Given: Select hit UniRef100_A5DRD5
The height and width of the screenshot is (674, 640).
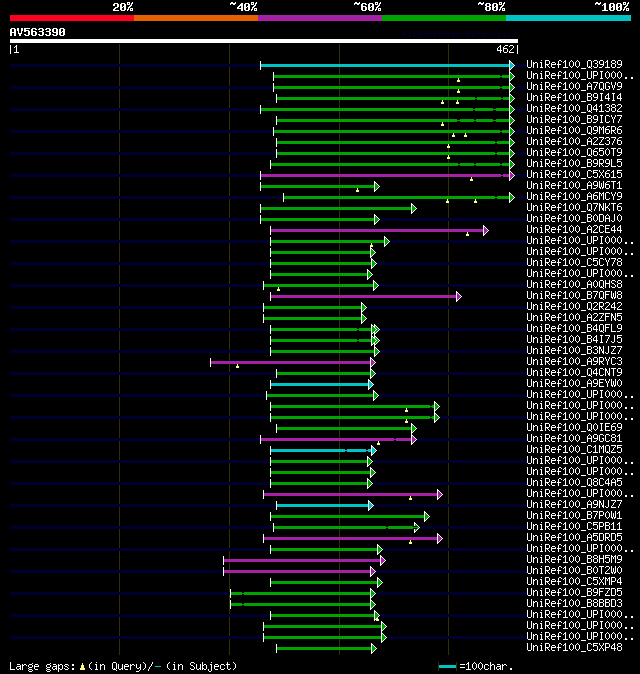Looking at the screenshot, I should tap(574, 537).
